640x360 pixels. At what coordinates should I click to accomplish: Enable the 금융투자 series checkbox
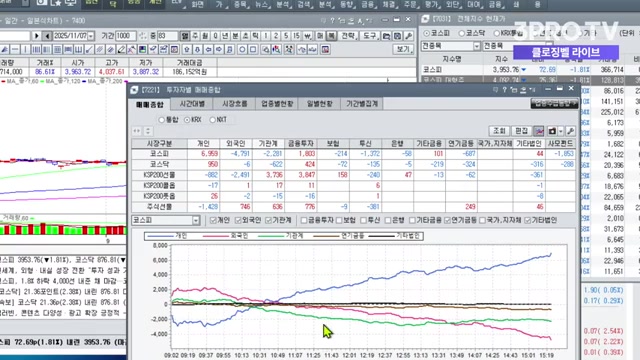tap(304, 220)
